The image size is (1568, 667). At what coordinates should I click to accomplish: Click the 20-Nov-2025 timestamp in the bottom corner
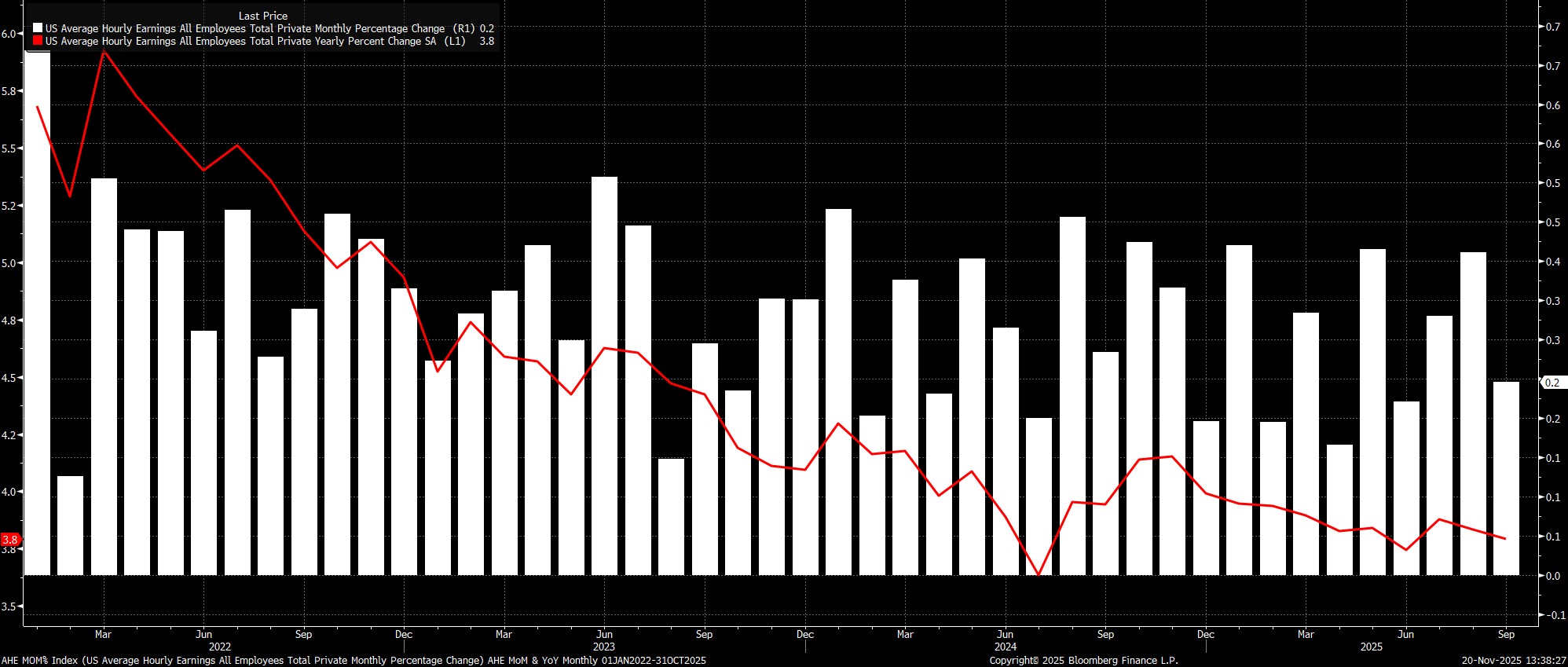click(1513, 661)
